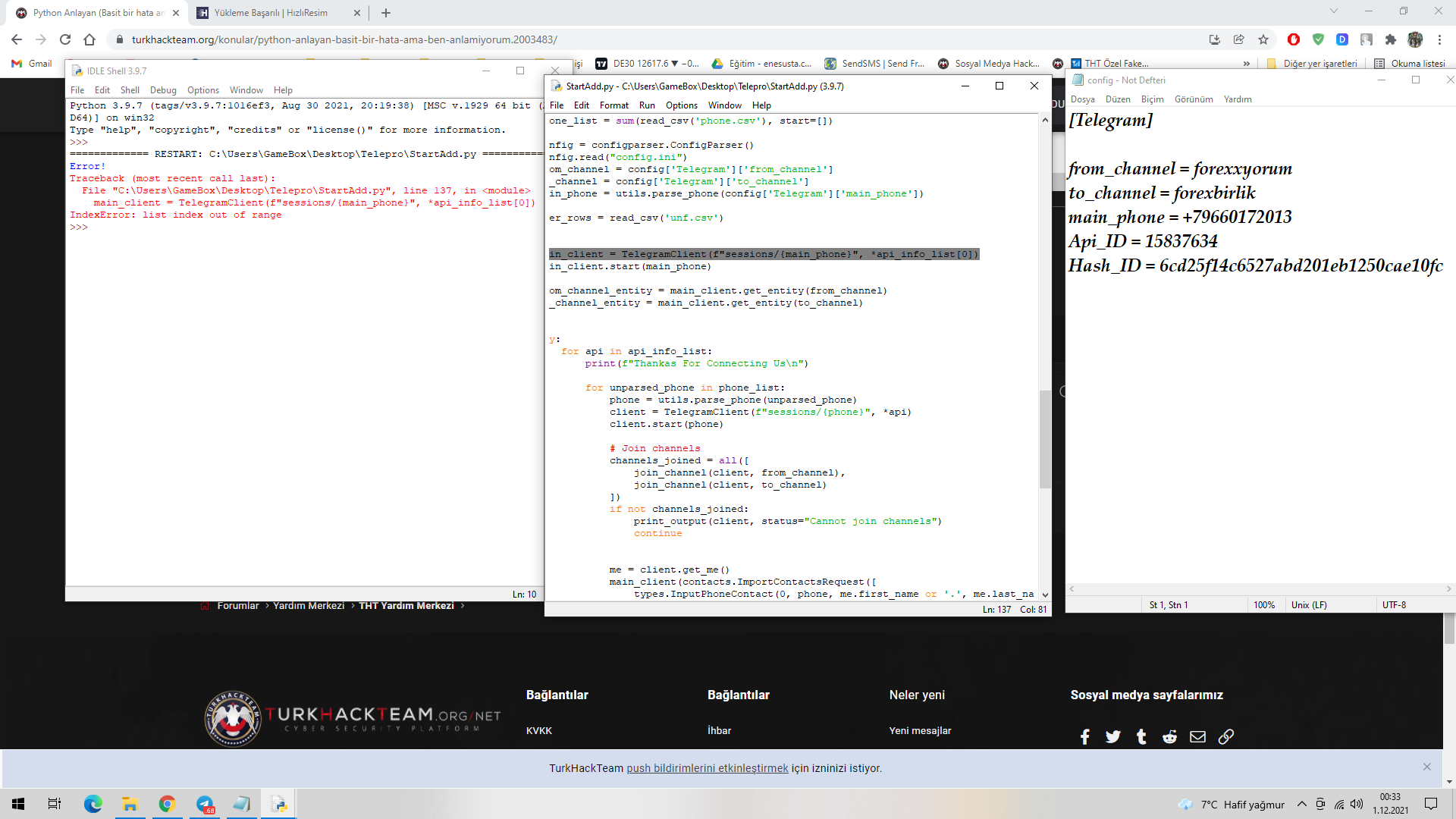This screenshot has height=819, width=1456.
Task: Click the highlighted TelegramClient code line
Action: click(764, 254)
